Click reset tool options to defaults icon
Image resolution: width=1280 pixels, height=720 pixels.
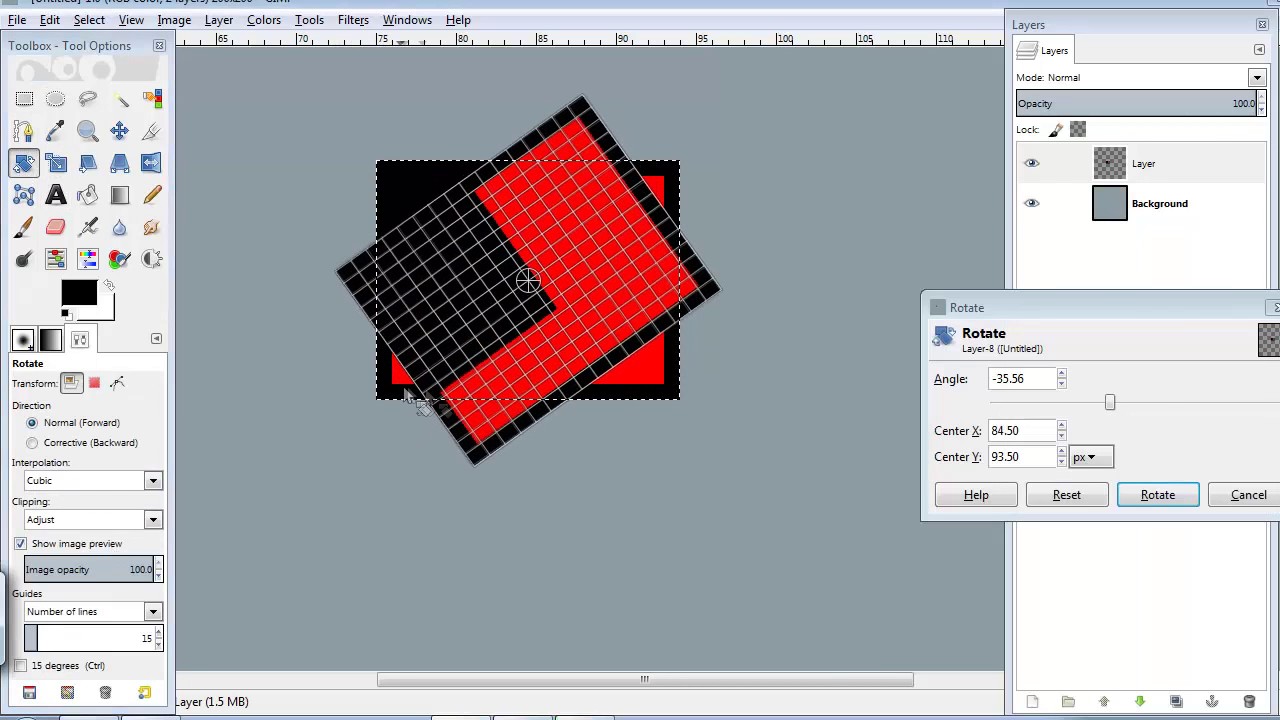point(145,693)
